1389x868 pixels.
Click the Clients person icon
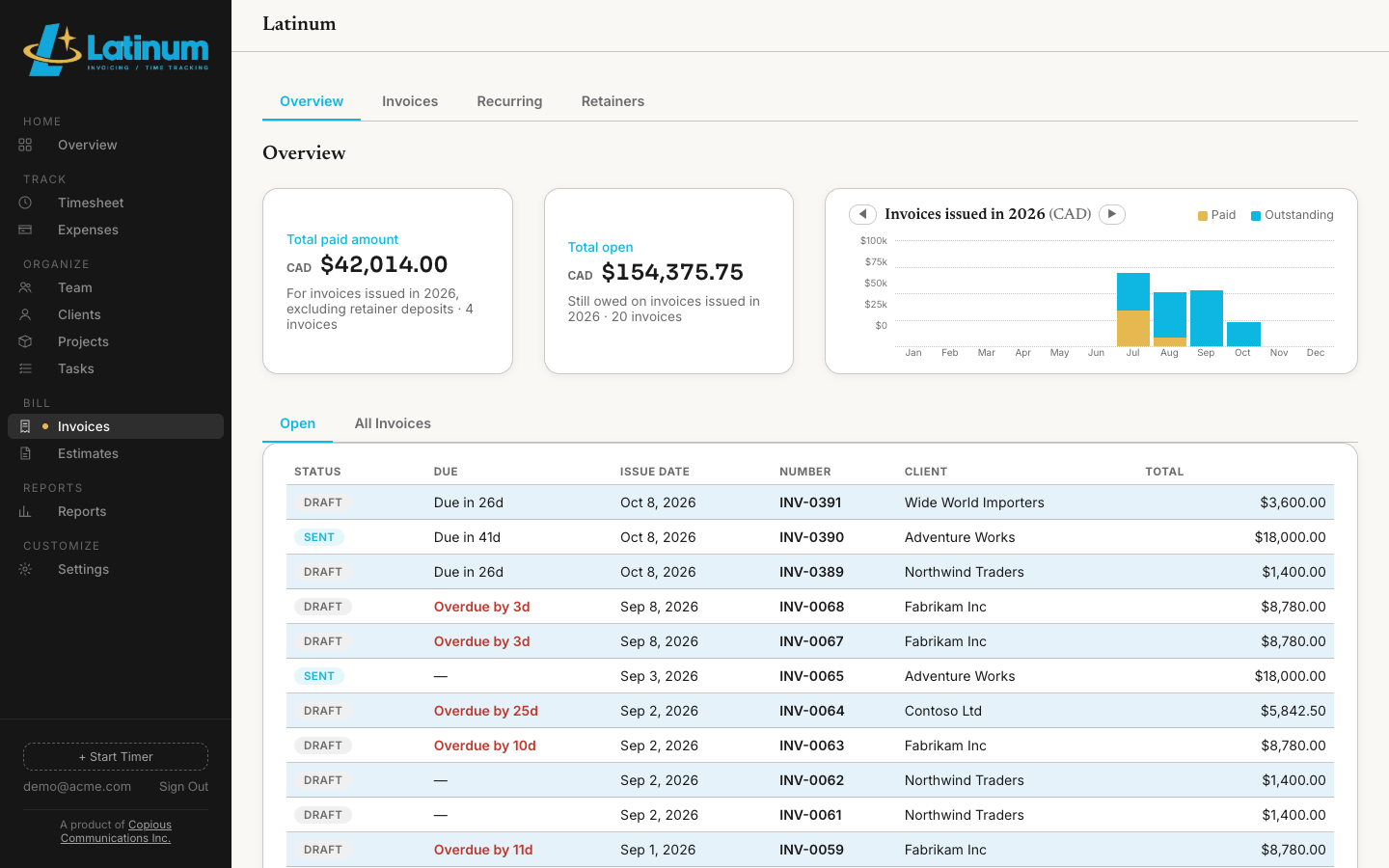(25, 314)
